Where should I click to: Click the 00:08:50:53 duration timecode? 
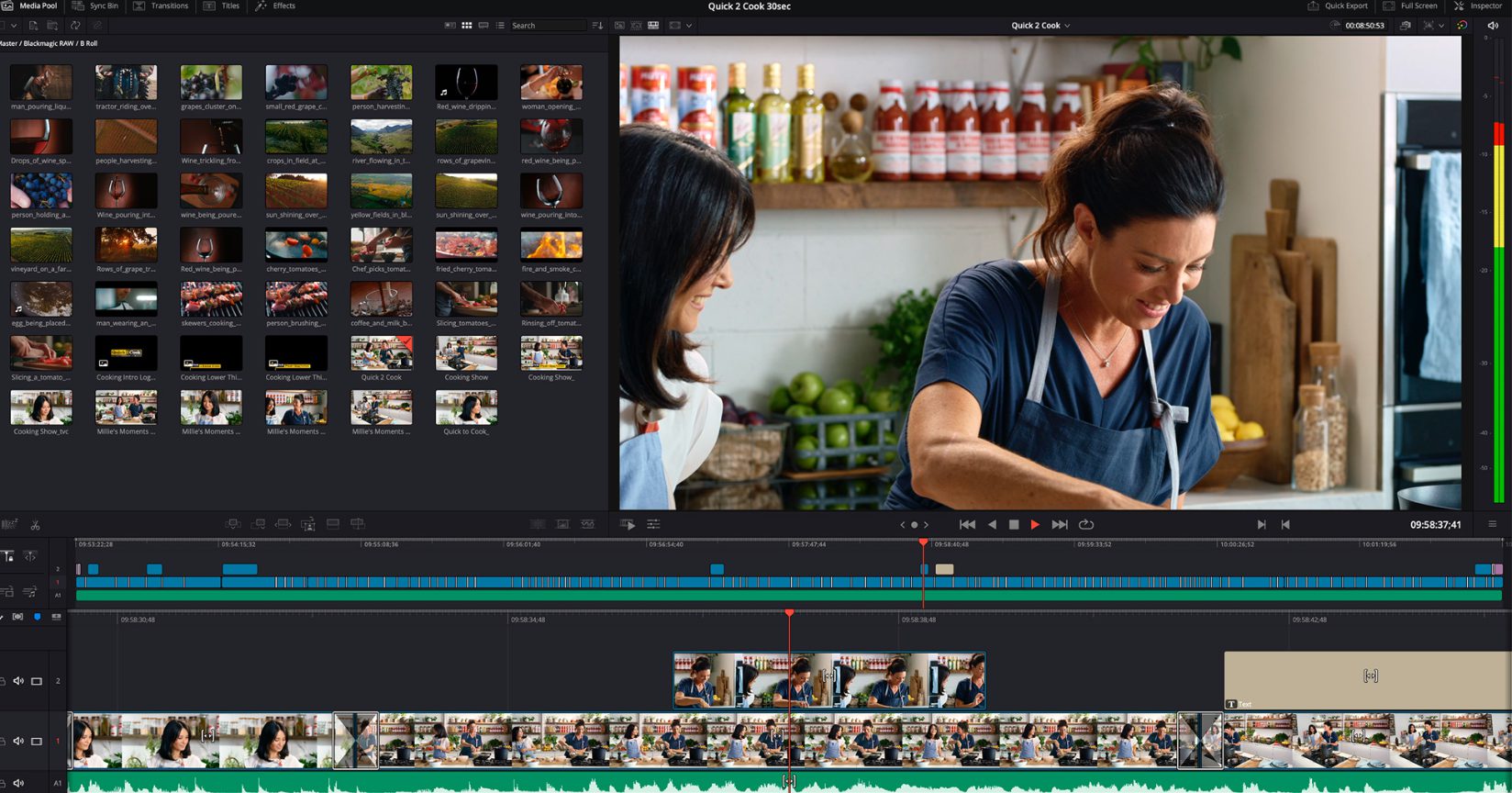[1364, 26]
